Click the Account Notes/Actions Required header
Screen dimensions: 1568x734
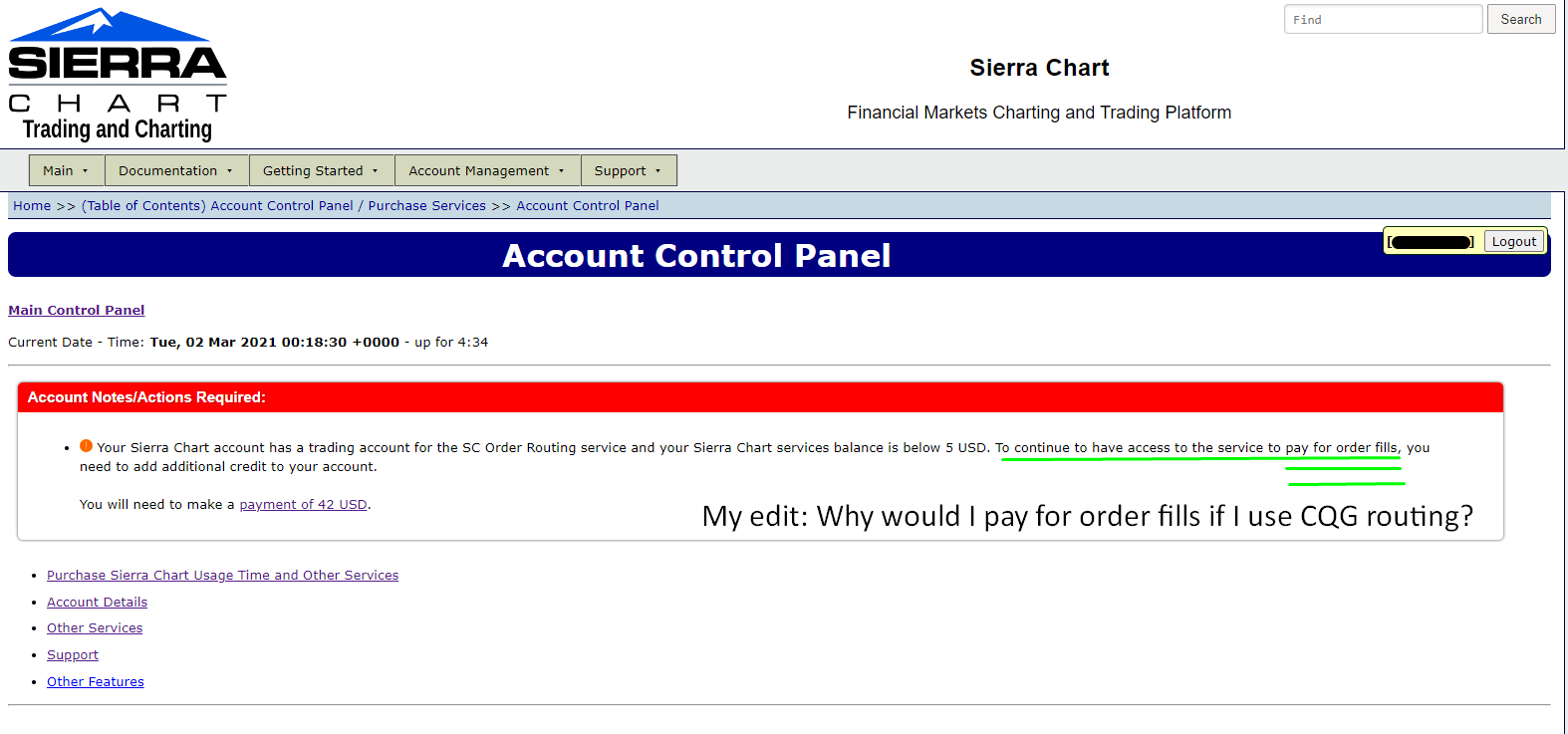[x=760, y=397]
